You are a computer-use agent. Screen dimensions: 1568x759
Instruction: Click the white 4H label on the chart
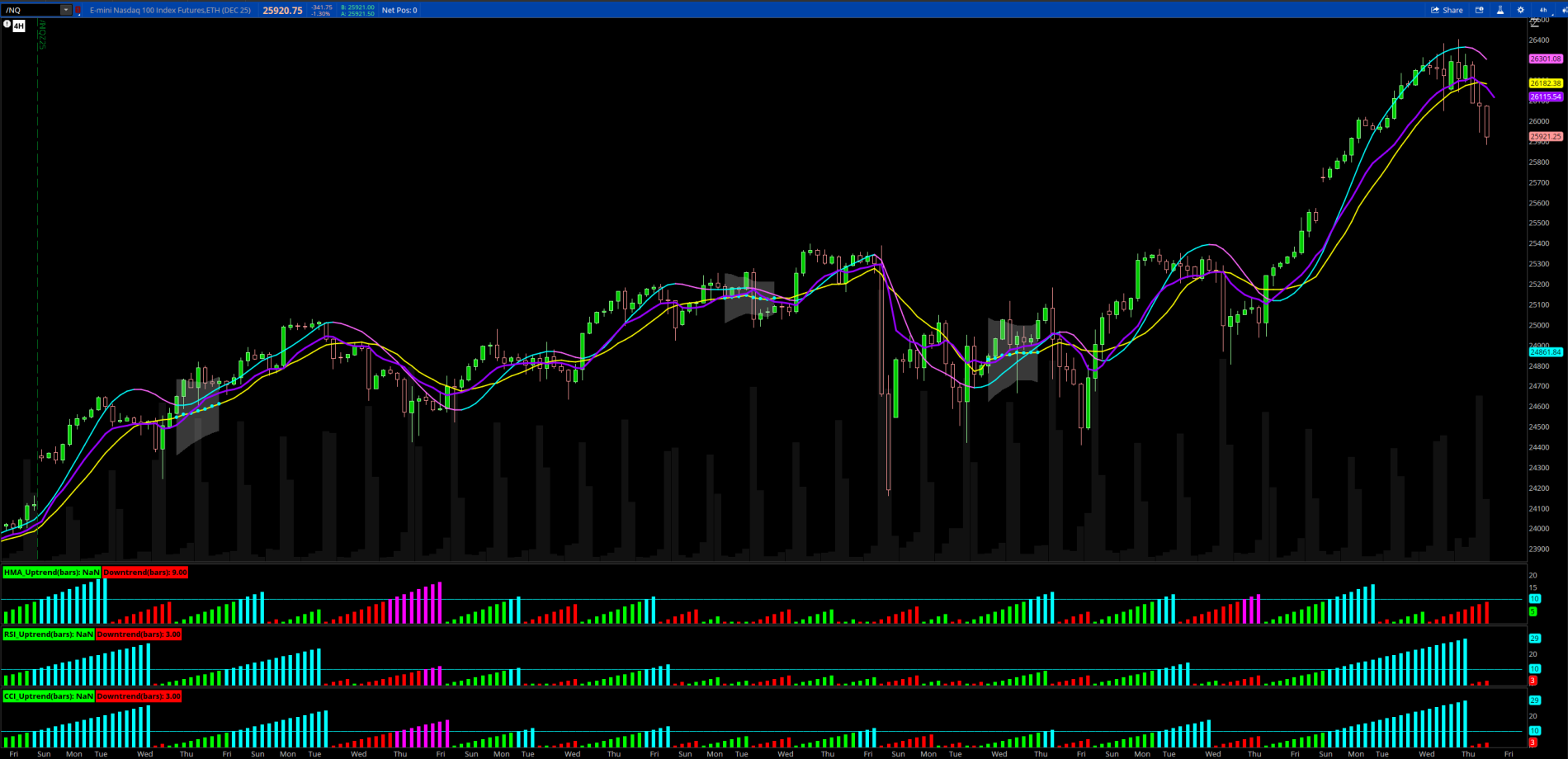click(19, 26)
